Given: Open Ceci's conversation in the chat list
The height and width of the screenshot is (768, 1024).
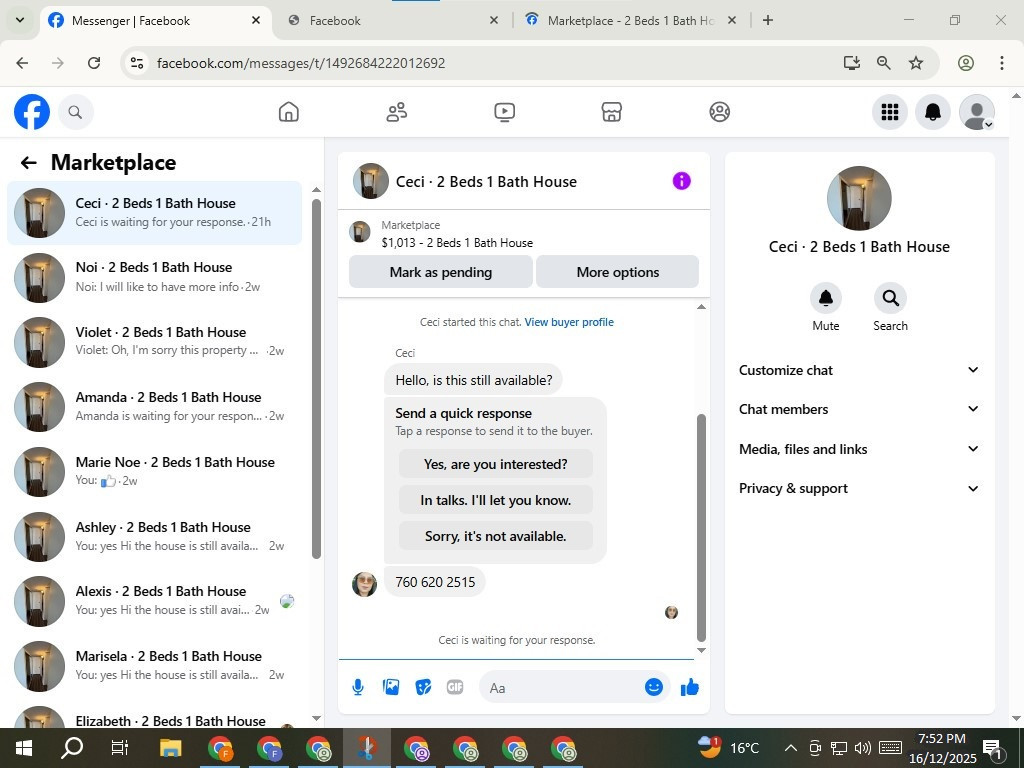Looking at the screenshot, I should (x=155, y=213).
